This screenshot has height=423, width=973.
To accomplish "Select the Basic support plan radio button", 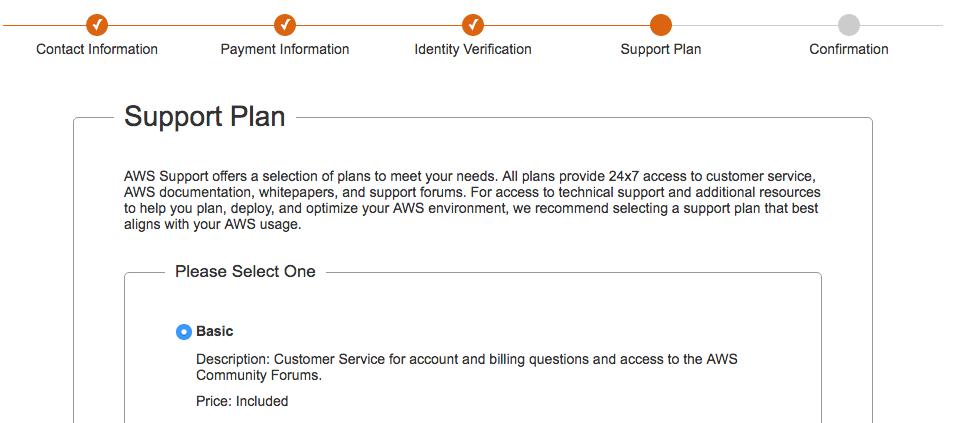I will click(x=184, y=332).
